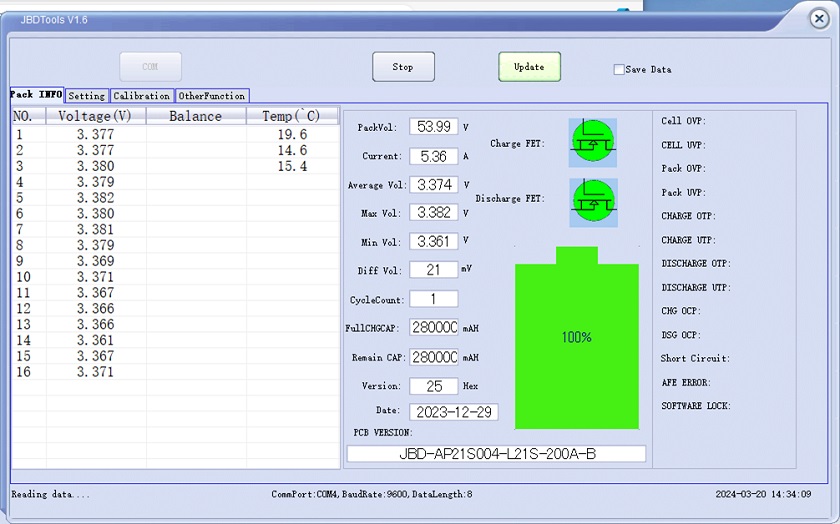840x524 pixels.
Task: Click the Charge FET status icon
Action: pyautogui.click(x=592, y=143)
